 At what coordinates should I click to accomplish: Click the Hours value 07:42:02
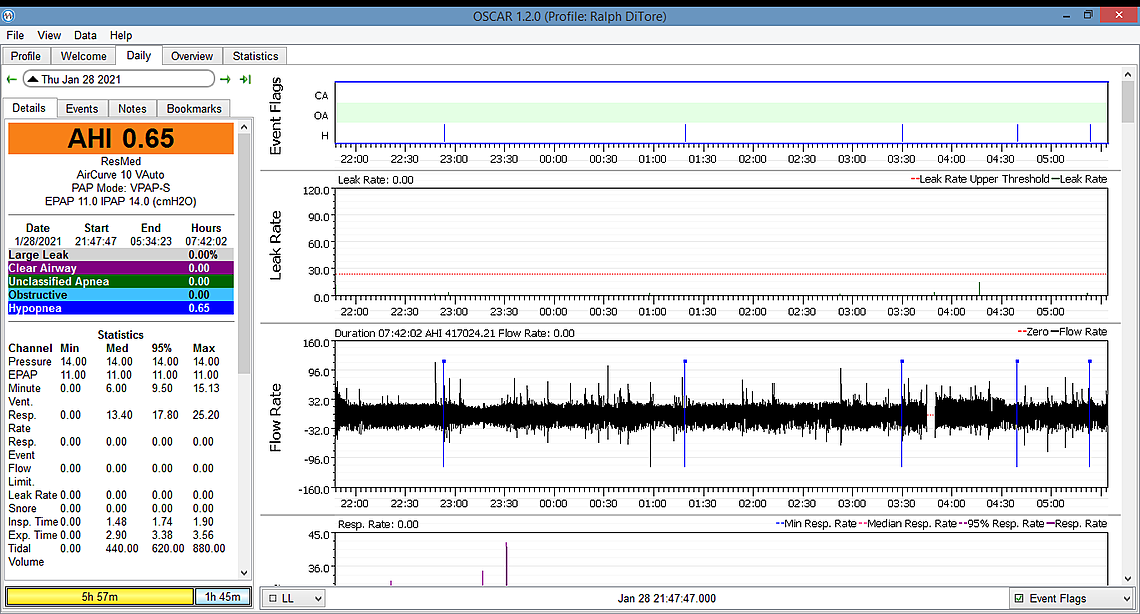[206, 241]
